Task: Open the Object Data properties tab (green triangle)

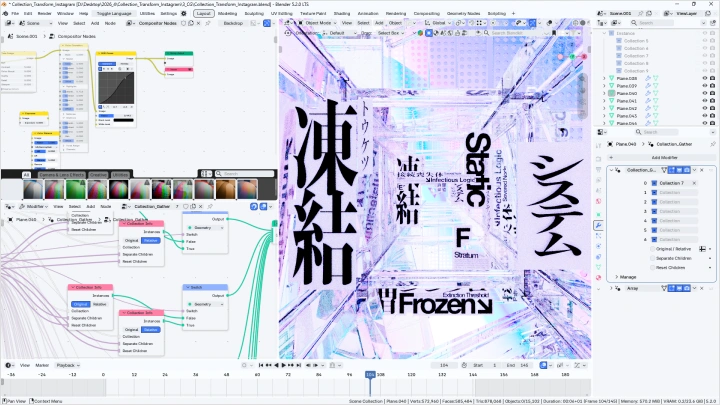Action: (598, 267)
